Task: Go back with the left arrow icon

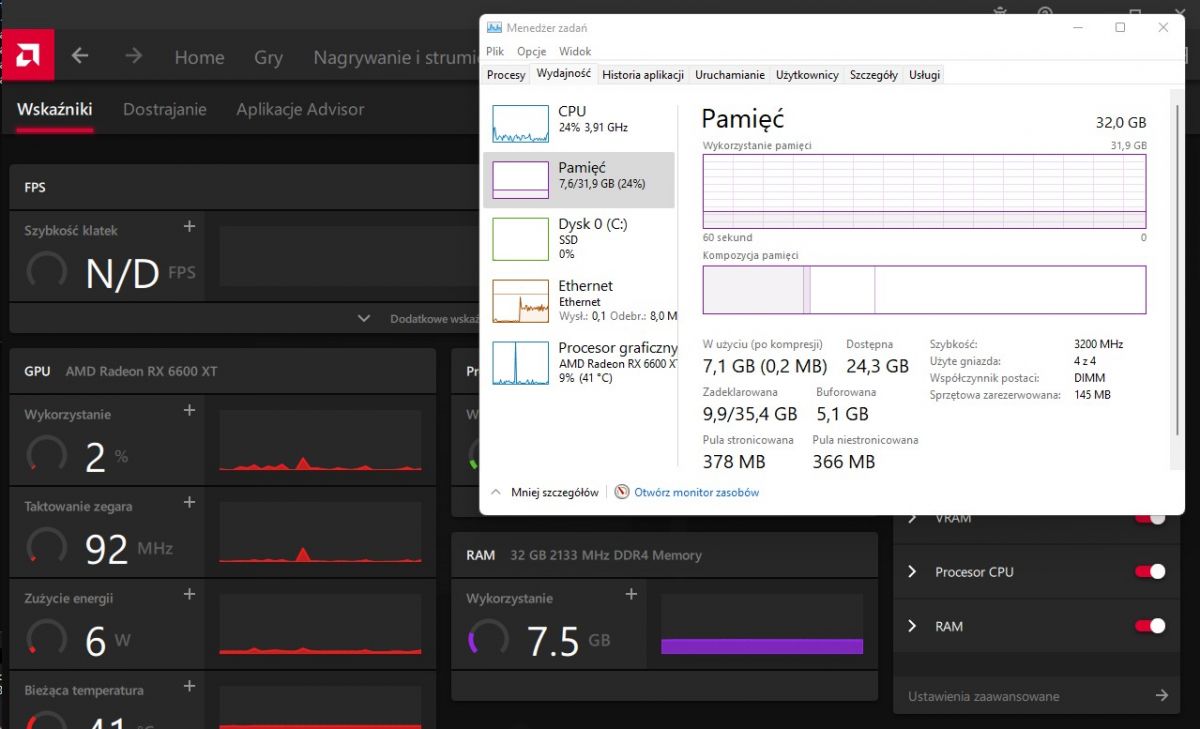Action: [80, 56]
